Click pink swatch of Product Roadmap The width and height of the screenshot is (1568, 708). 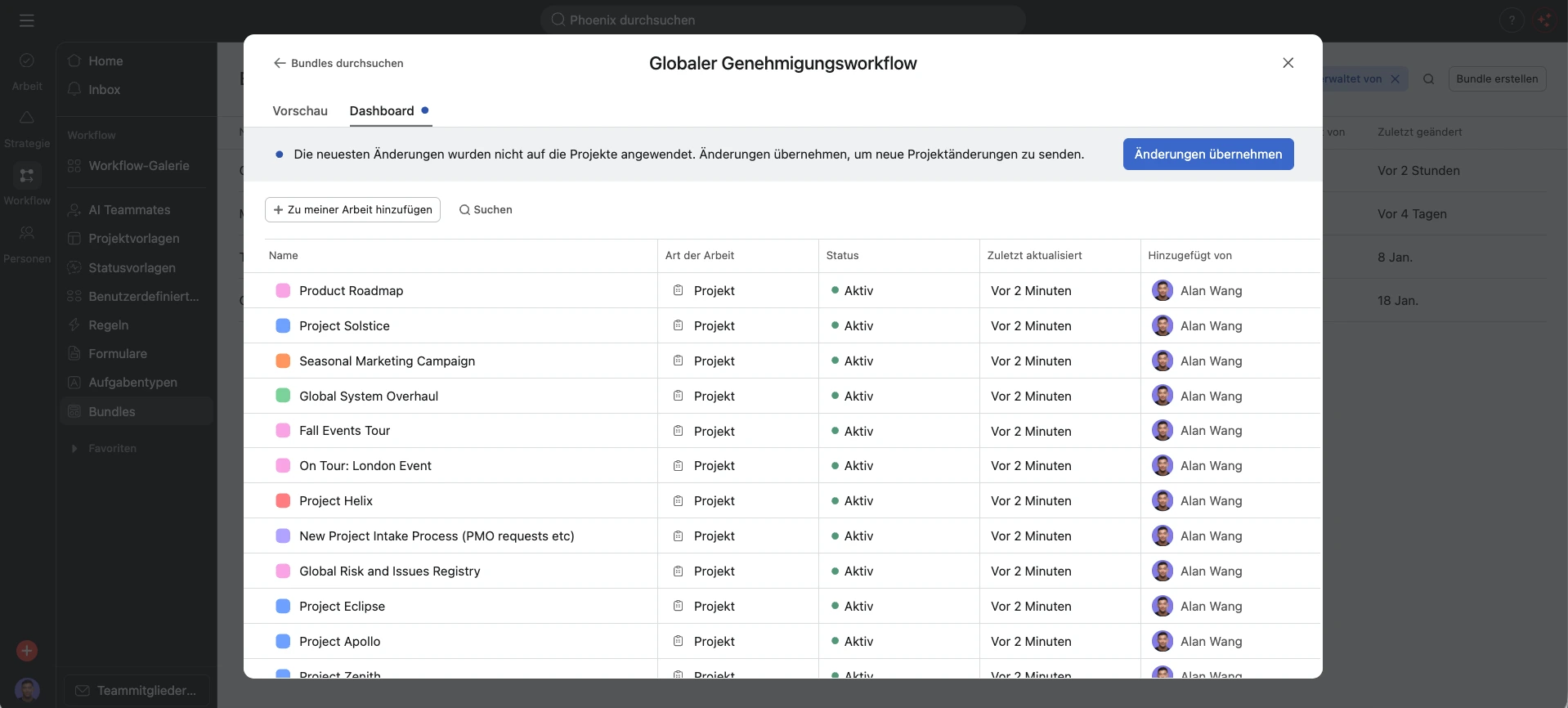click(x=283, y=290)
